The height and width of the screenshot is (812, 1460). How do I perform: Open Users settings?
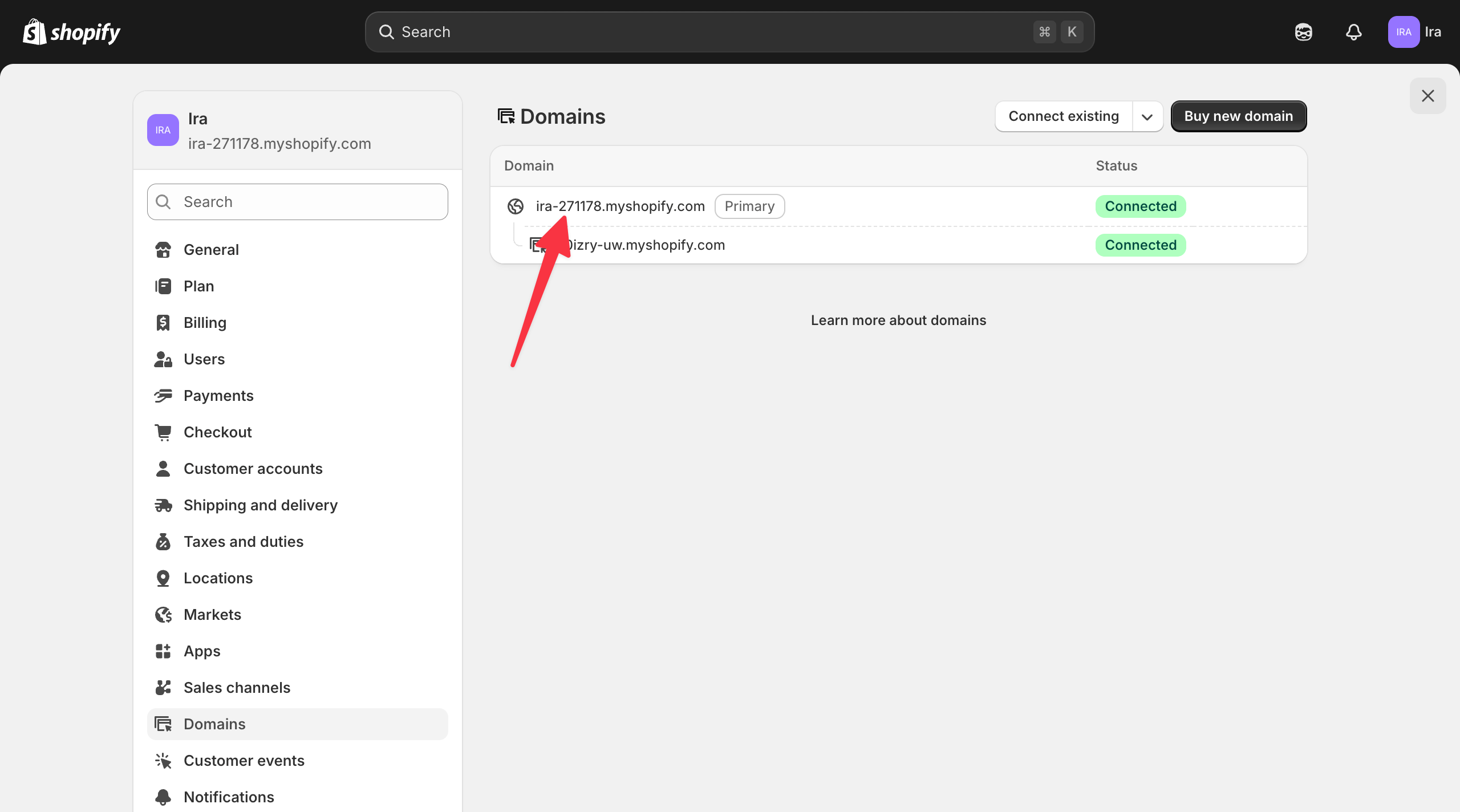point(298,359)
